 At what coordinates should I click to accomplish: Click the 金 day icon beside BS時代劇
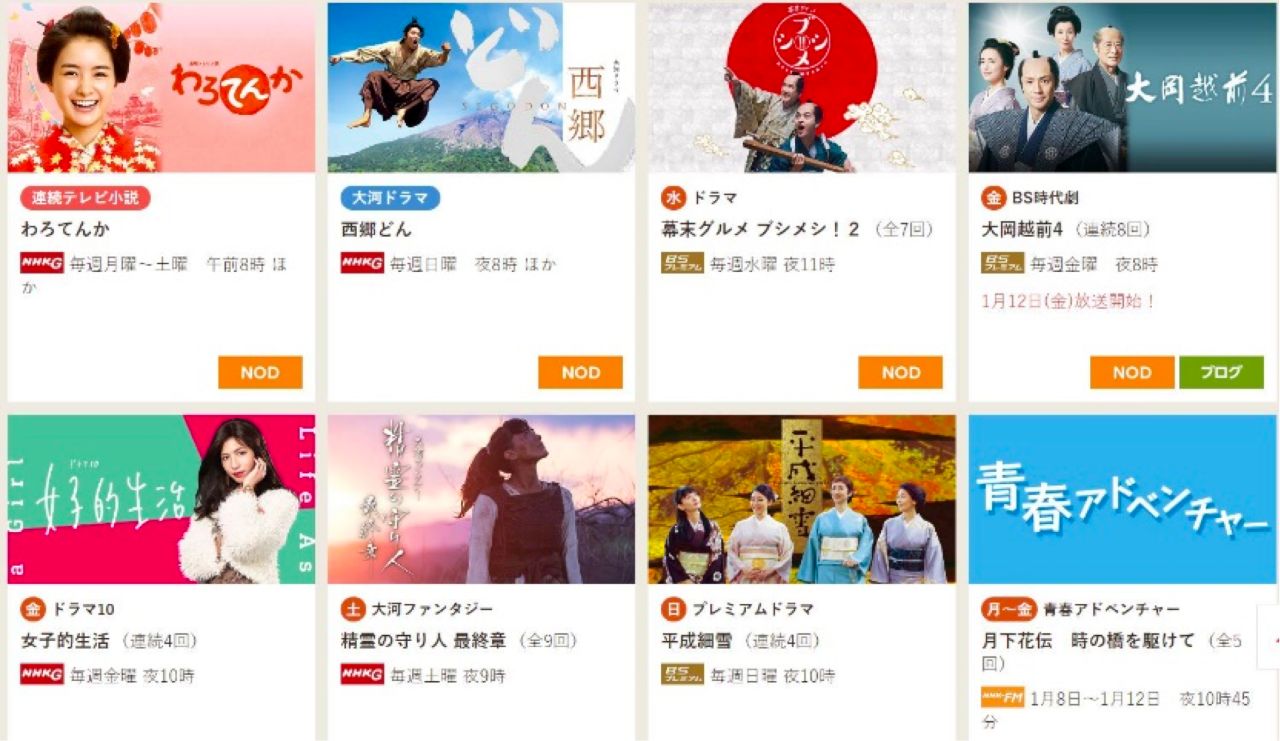[x=993, y=197]
